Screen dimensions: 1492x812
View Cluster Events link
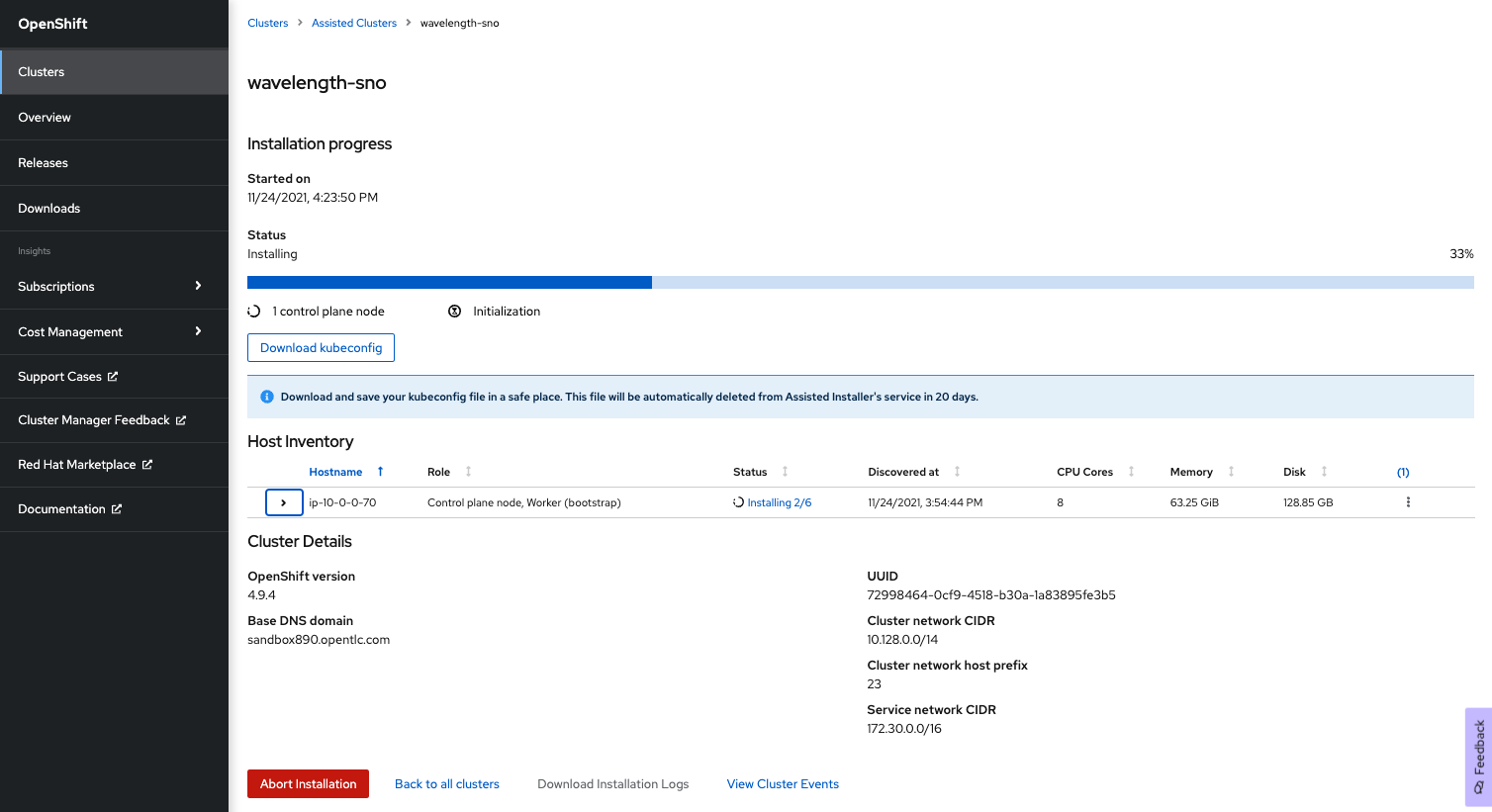click(x=783, y=783)
